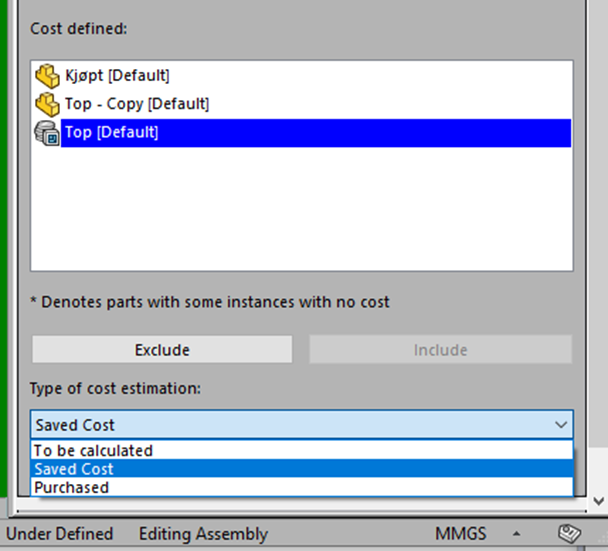
Task: Click the greyed-out Include button
Action: pyautogui.click(x=440, y=350)
